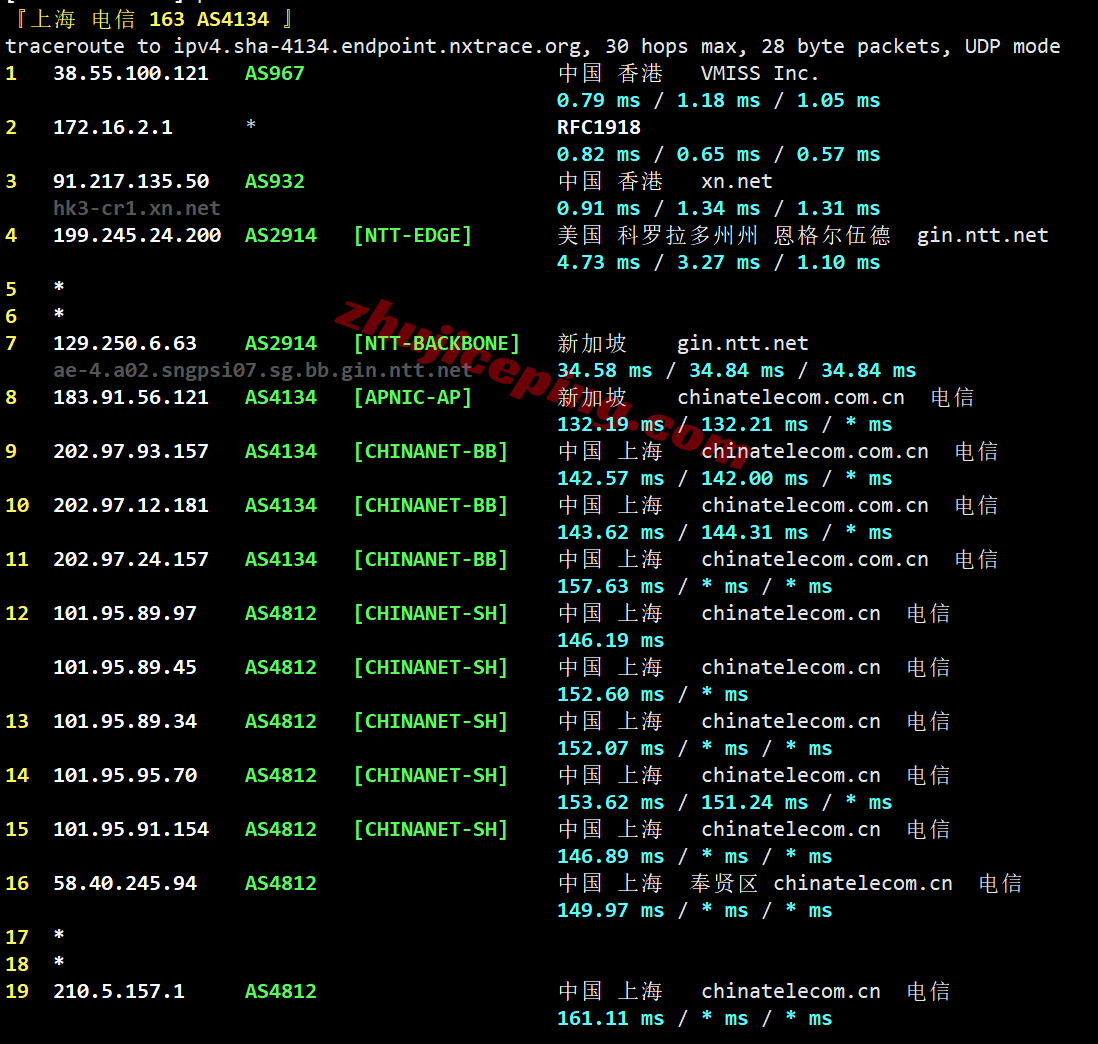Screen dimensions: 1098x1044
Task: Select the latency value 146.19 ms
Action: [611, 640]
